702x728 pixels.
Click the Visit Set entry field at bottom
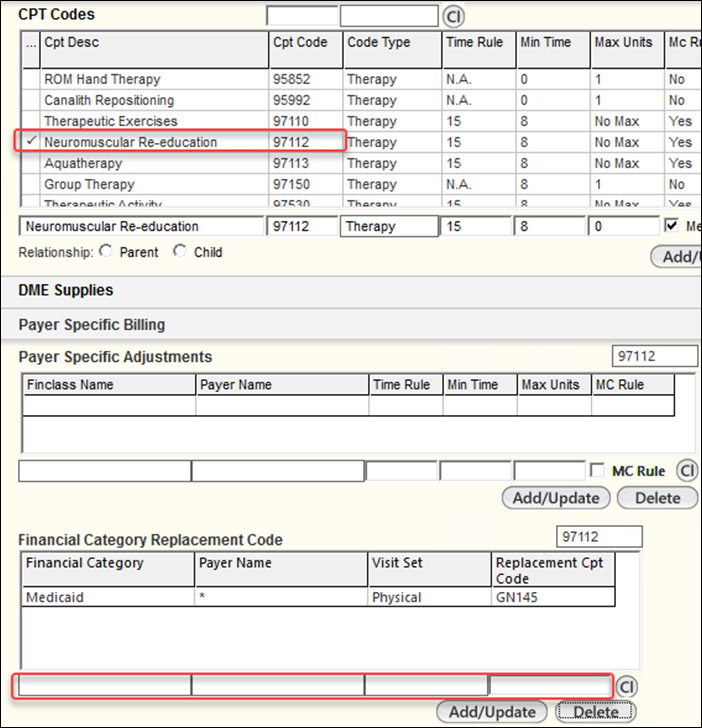coord(427,685)
